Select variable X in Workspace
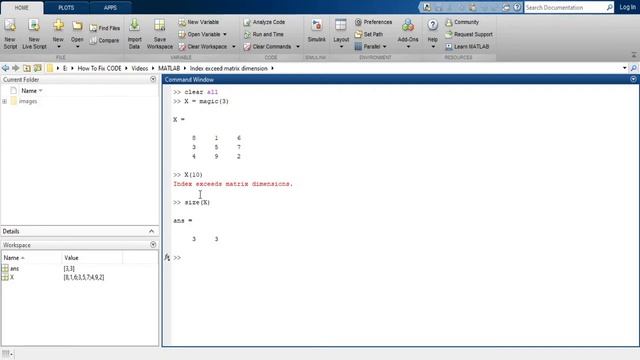 (x=12, y=277)
